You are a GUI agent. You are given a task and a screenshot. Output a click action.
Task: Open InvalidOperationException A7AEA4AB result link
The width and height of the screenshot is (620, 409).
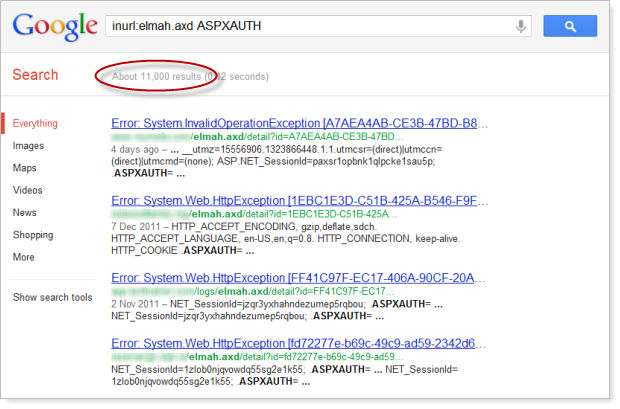[x=294, y=123]
